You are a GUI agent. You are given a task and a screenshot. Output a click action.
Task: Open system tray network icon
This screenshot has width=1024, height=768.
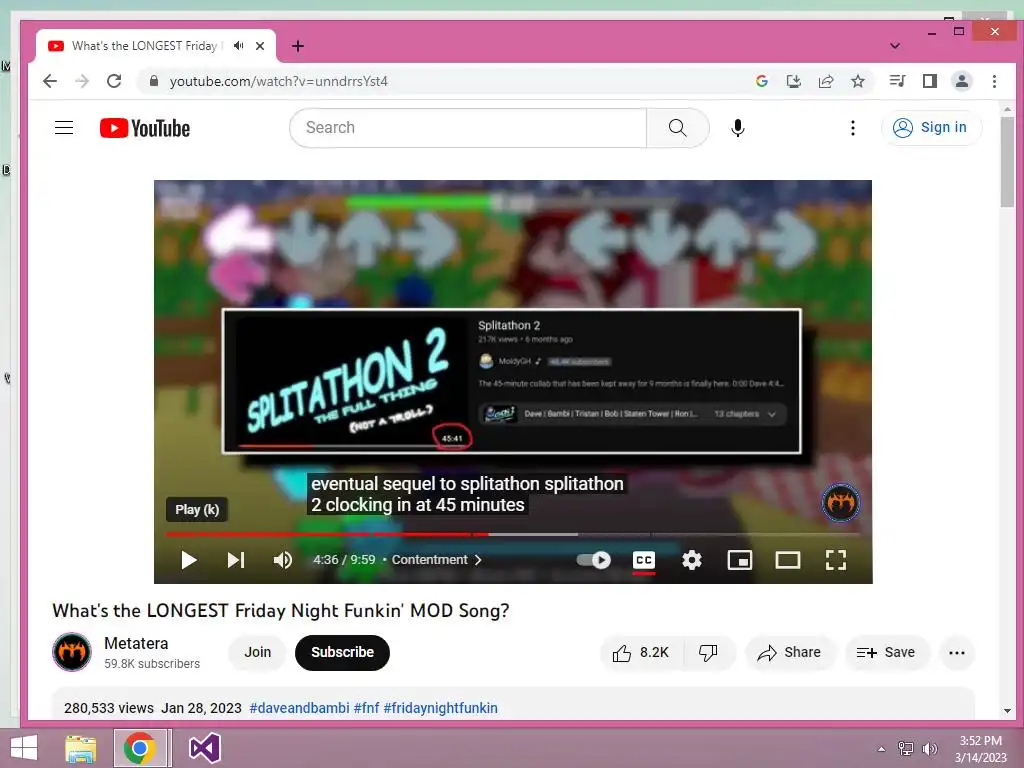pos(906,749)
